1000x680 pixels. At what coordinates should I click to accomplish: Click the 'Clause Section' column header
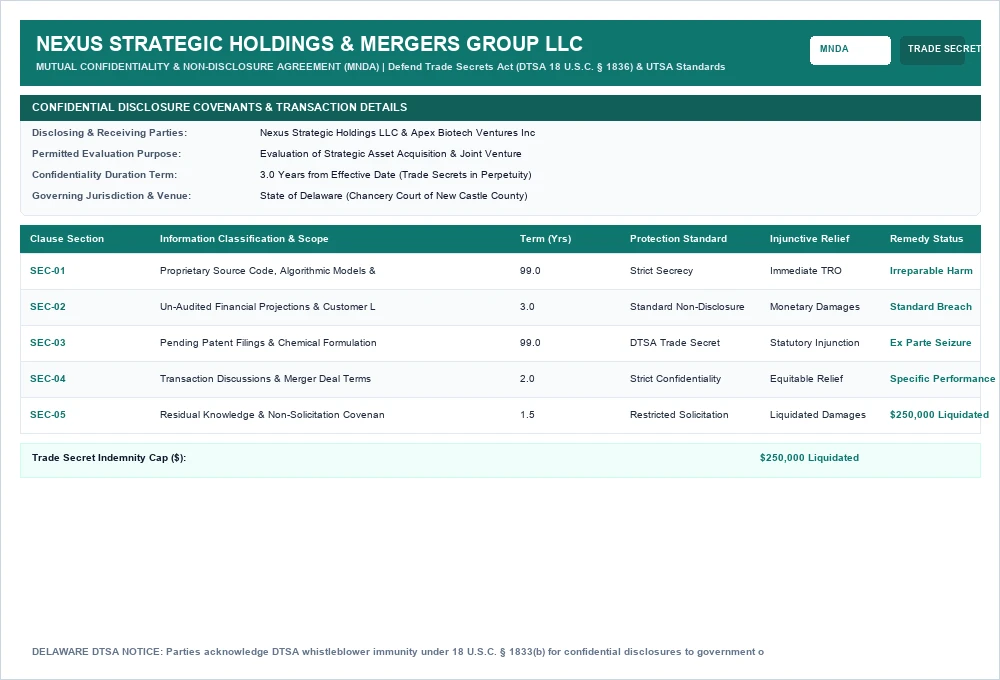click(x=67, y=239)
